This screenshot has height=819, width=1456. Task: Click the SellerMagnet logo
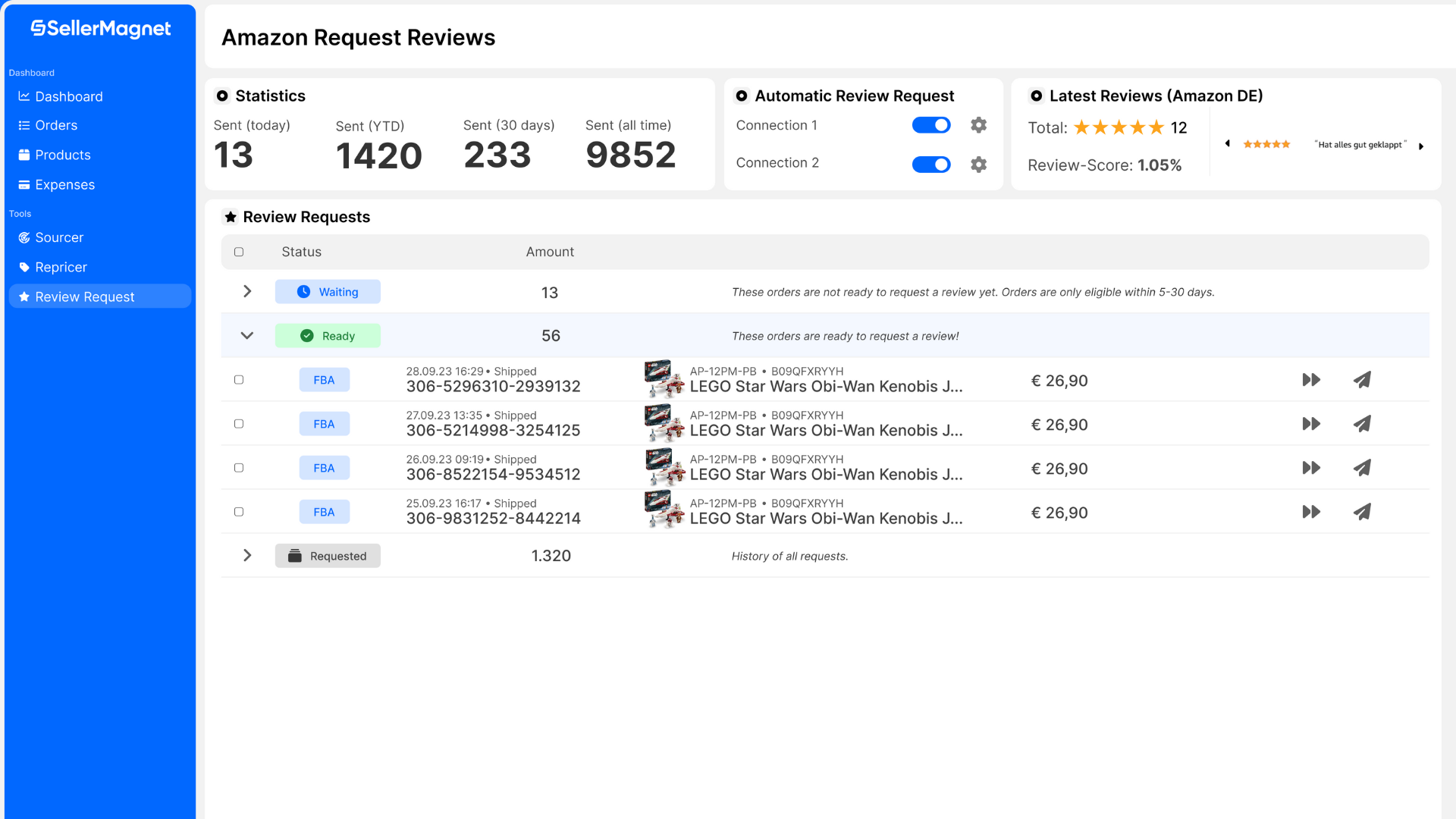[101, 29]
